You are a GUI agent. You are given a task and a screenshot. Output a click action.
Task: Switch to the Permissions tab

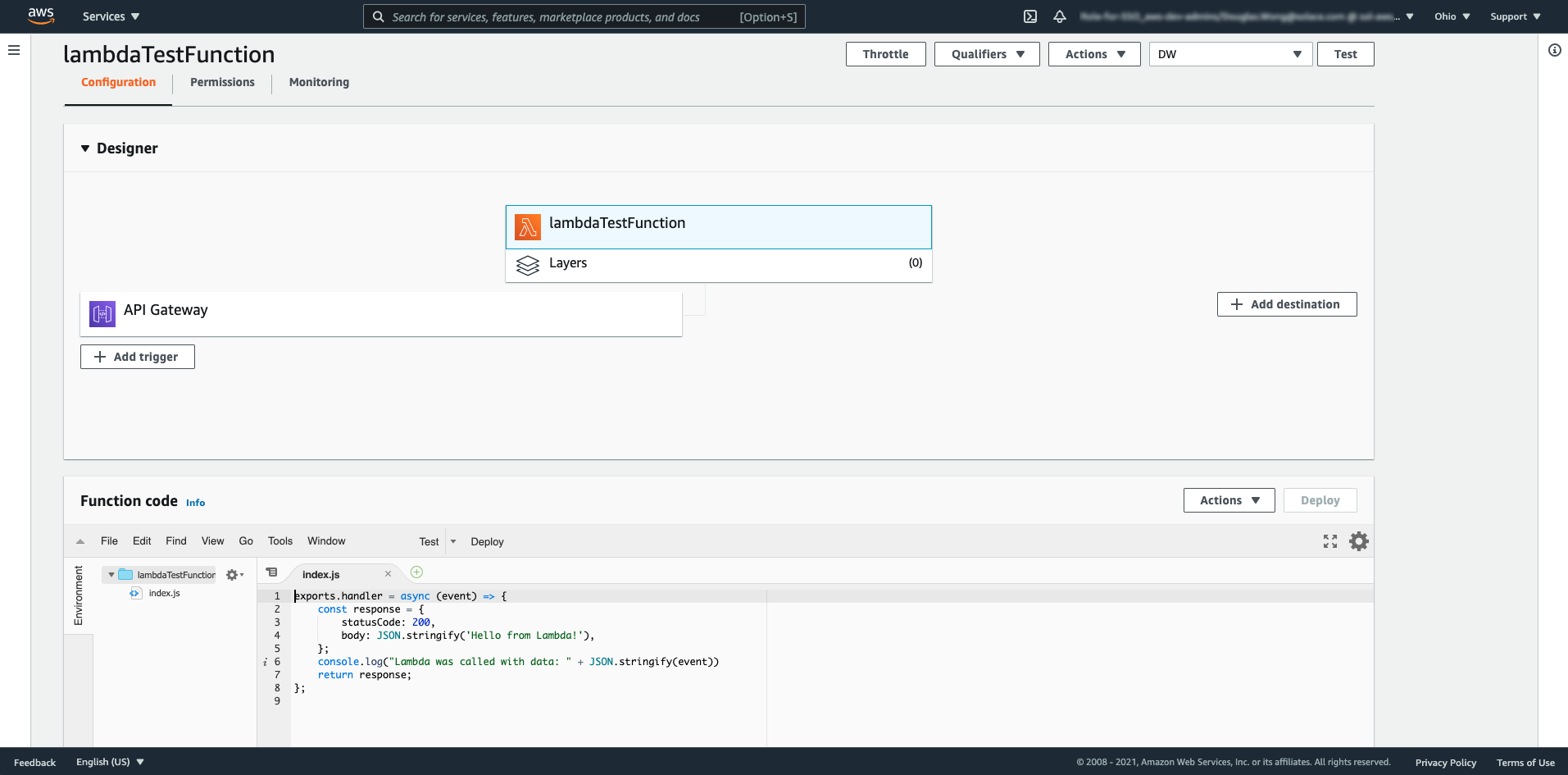click(222, 82)
